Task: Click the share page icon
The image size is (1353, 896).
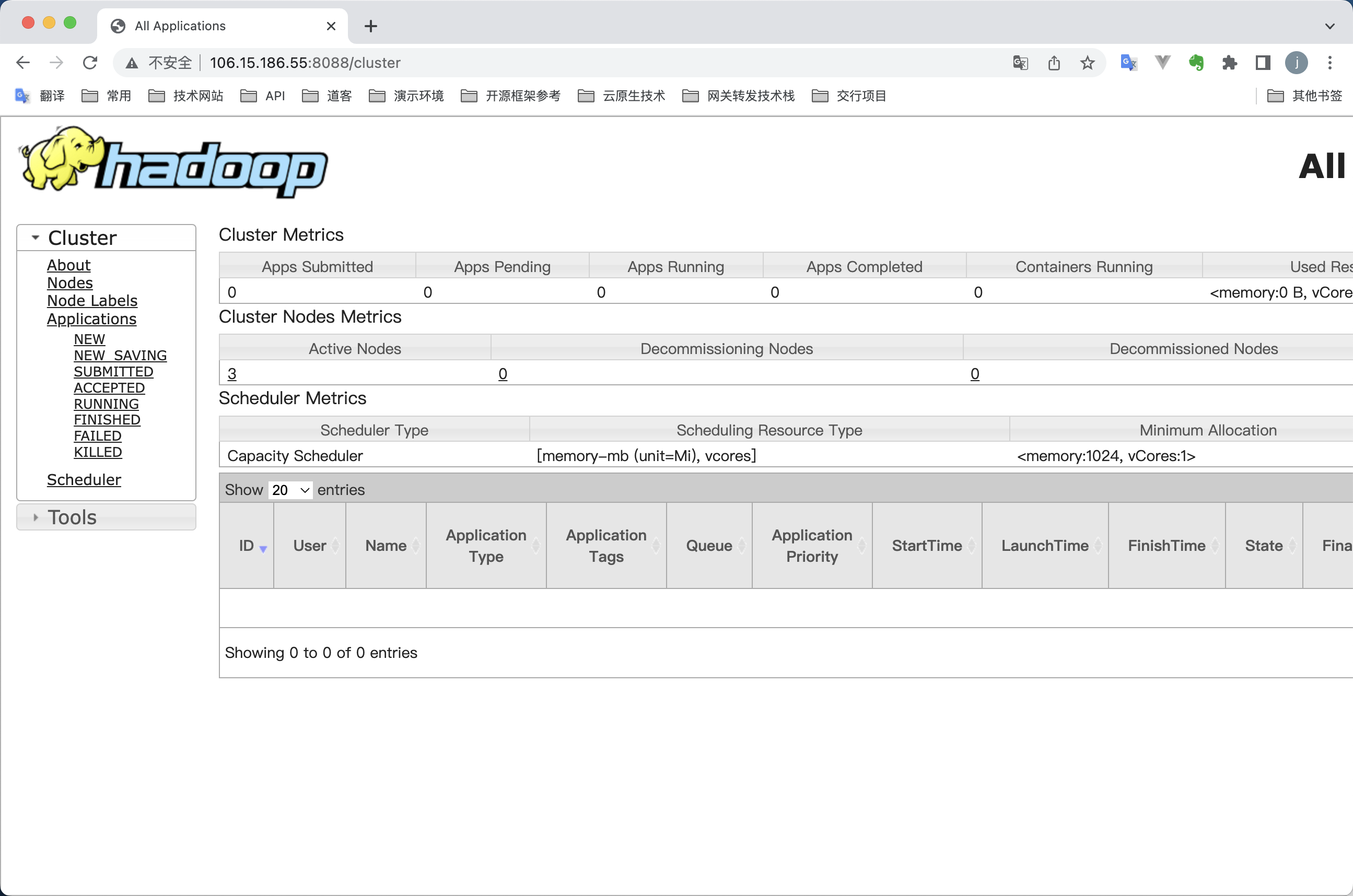Action: 1054,62
